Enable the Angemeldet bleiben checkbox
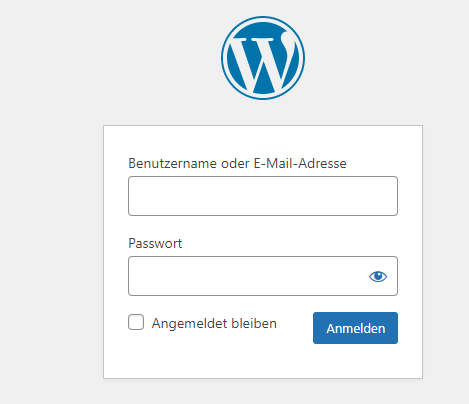Viewport: 469px width, 404px height. (136, 322)
